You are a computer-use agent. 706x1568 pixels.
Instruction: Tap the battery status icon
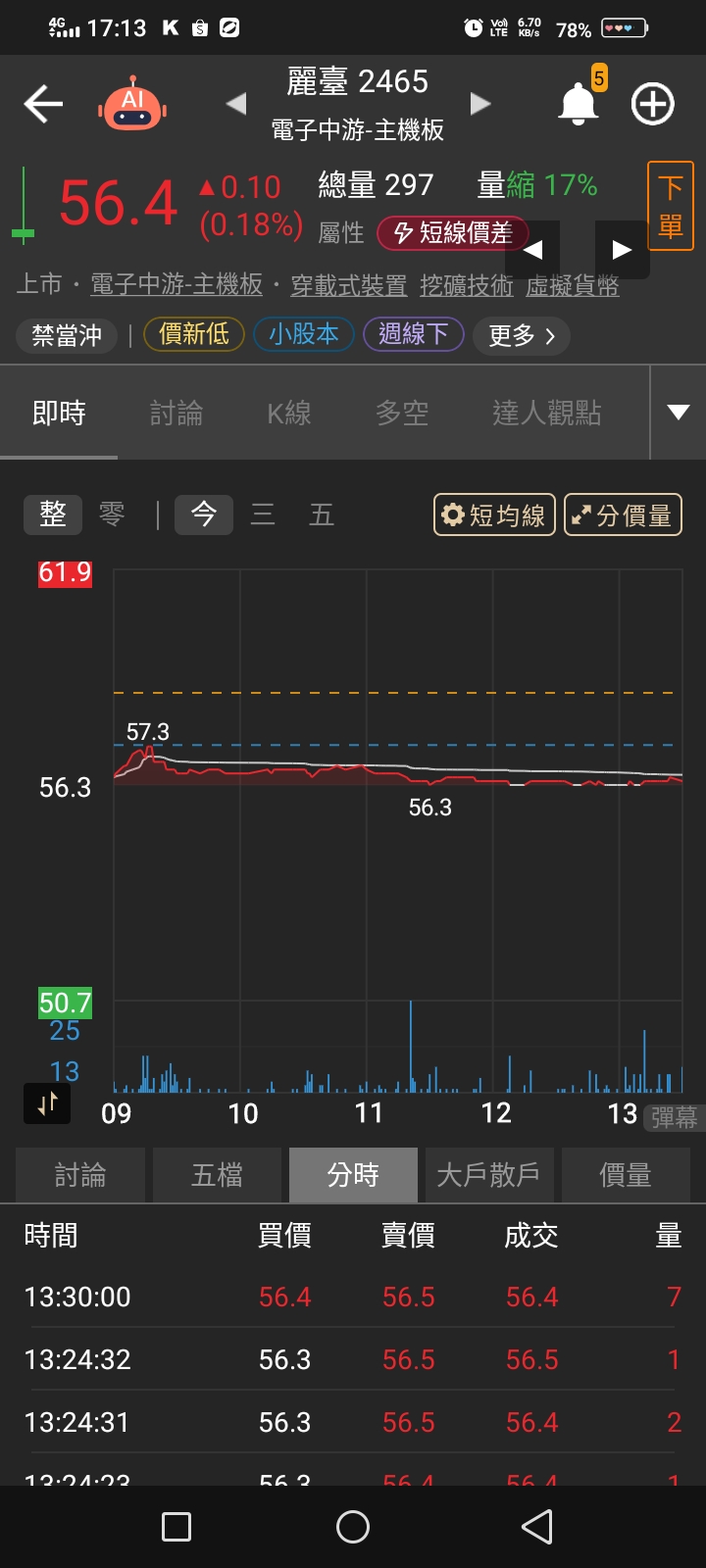coord(625,28)
